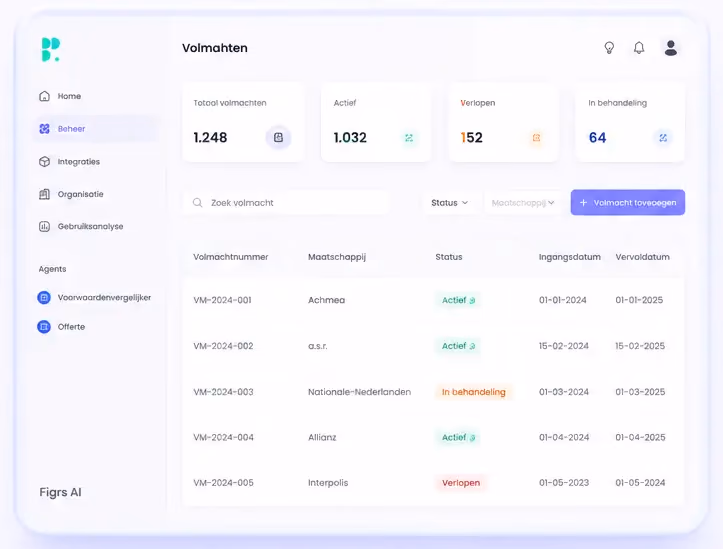Click the Offerte agent icon
The width and height of the screenshot is (723, 549).
click(44, 327)
